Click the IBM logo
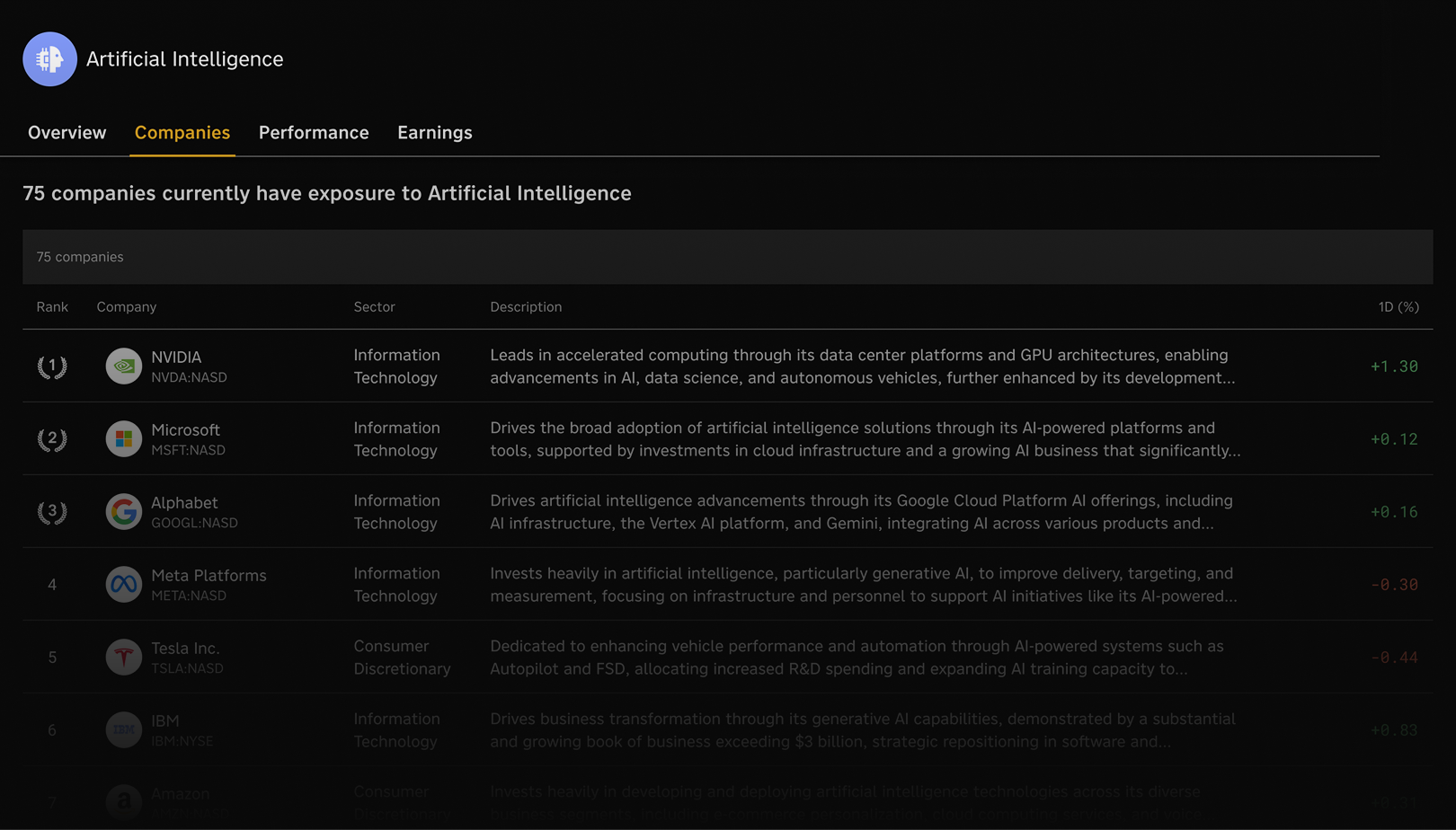Viewport: 1456px width, 830px height. [123, 728]
